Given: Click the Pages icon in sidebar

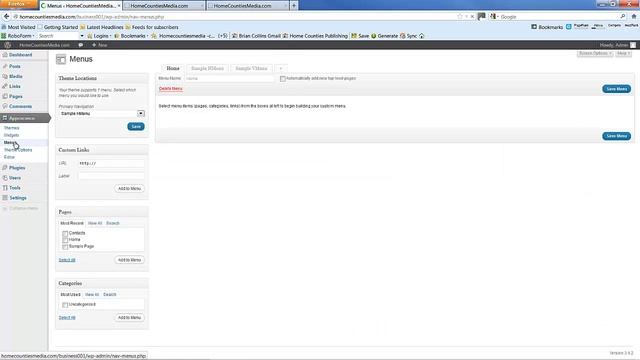Looking at the screenshot, I should point(5,96).
